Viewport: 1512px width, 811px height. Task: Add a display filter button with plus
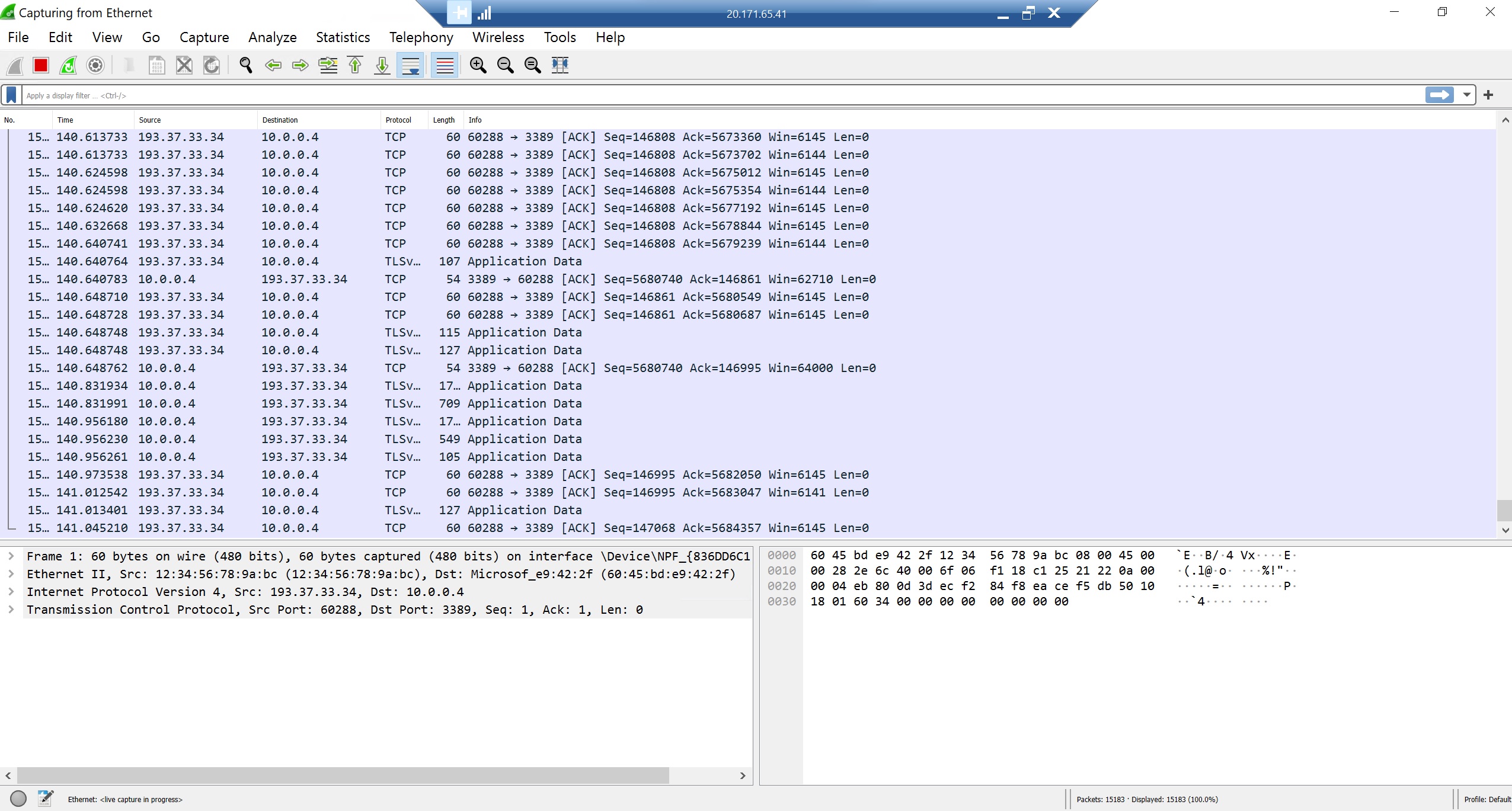(1488, 95)
